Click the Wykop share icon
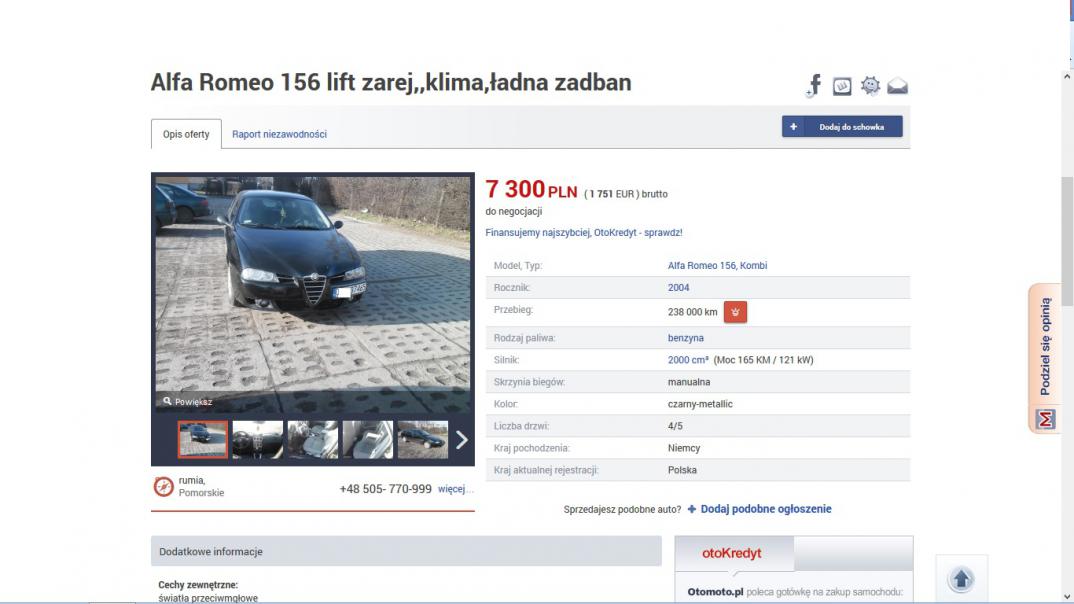The width and height of the screenshot is (1074, 604). (842, 86)
